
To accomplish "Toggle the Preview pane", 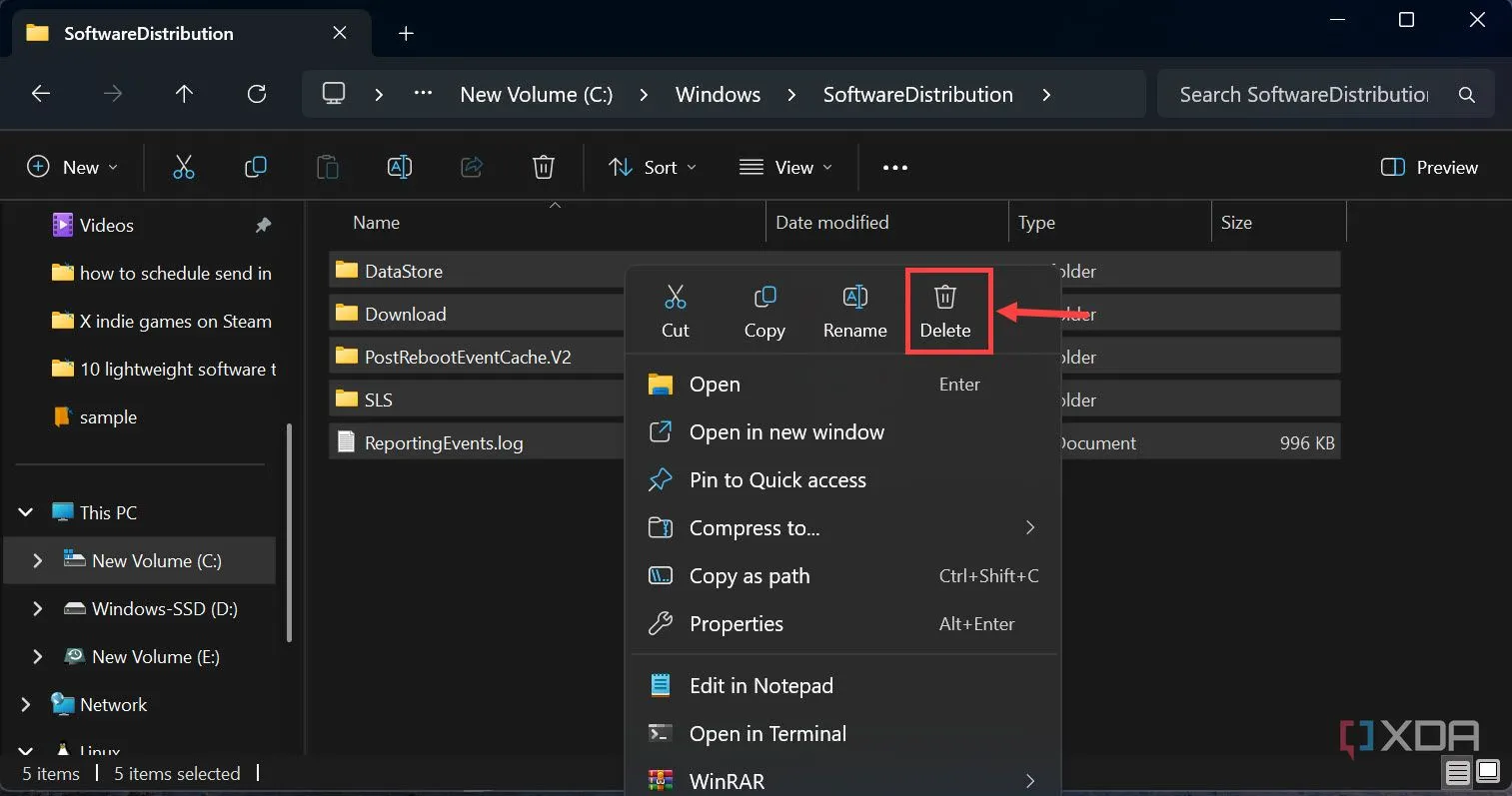I will [x=1427, y=167].
